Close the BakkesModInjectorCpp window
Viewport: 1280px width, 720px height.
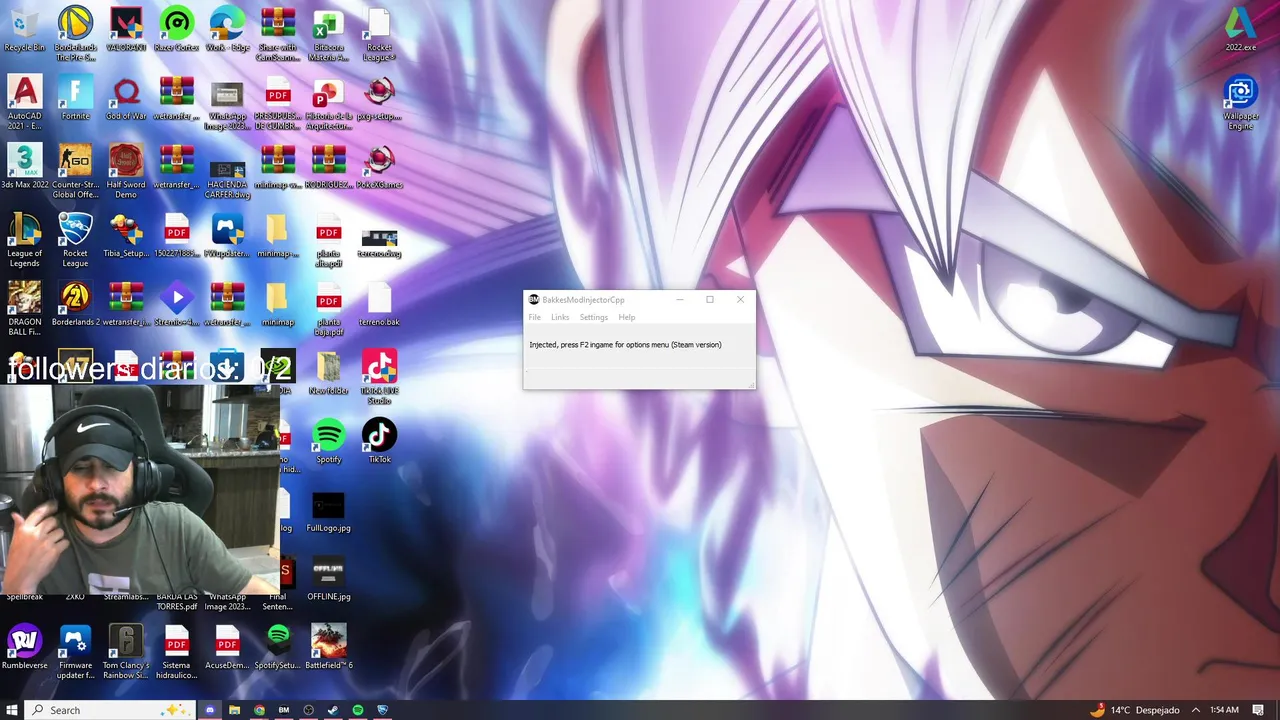coord(740,299)
